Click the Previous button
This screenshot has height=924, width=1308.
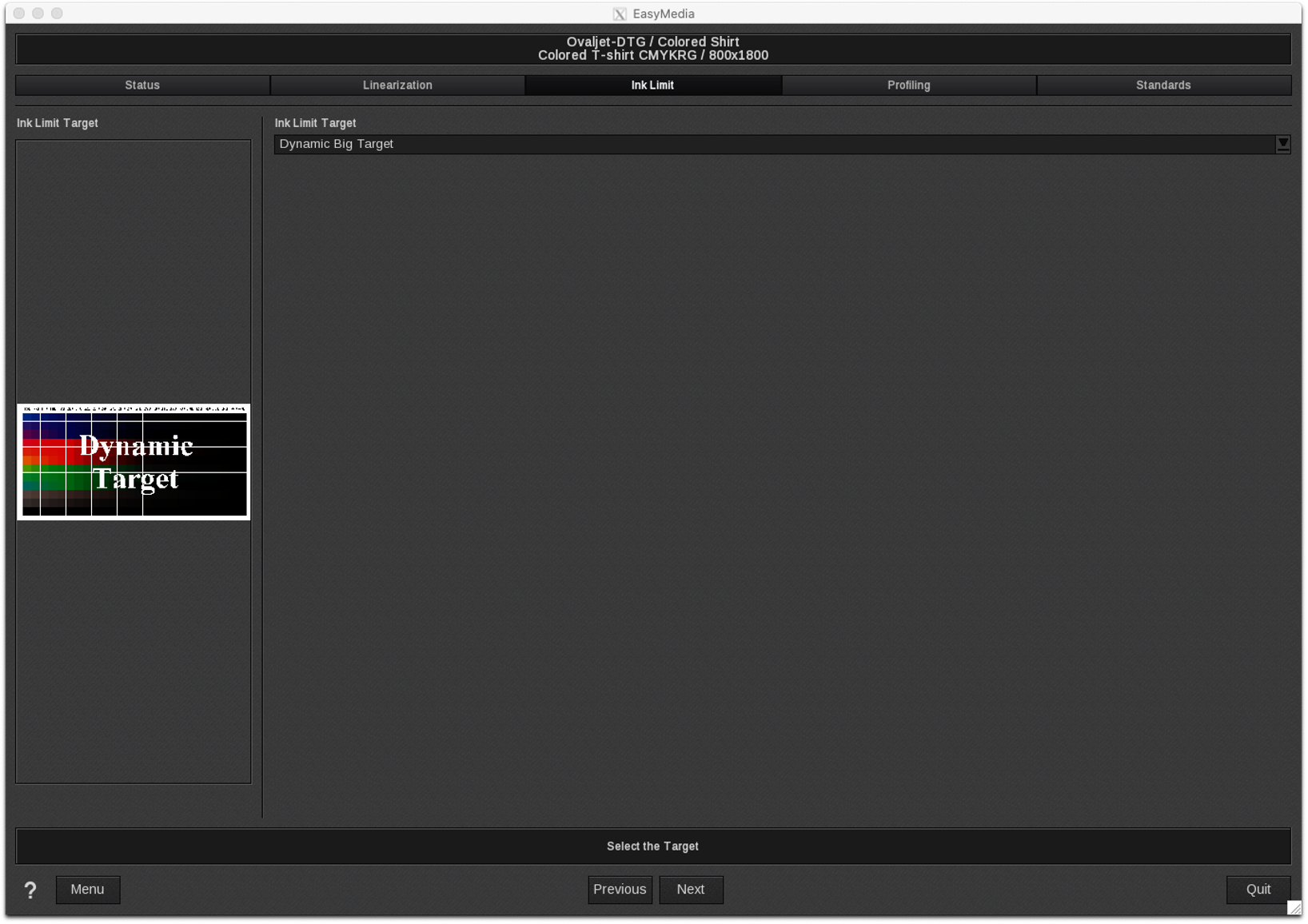(620, 890)
